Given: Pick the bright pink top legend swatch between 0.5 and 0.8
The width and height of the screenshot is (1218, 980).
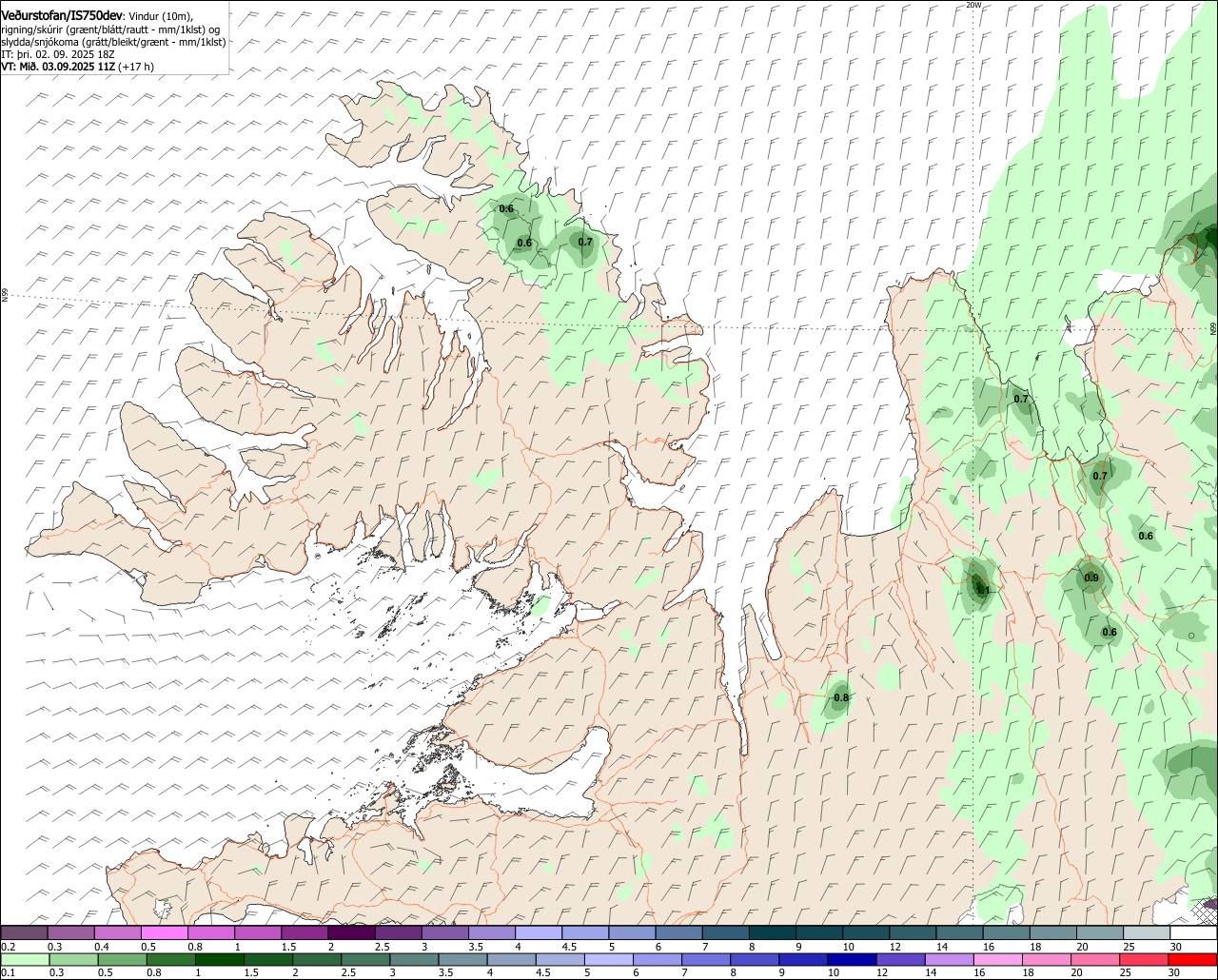Looking at the screenshot, I should [164, 933].
